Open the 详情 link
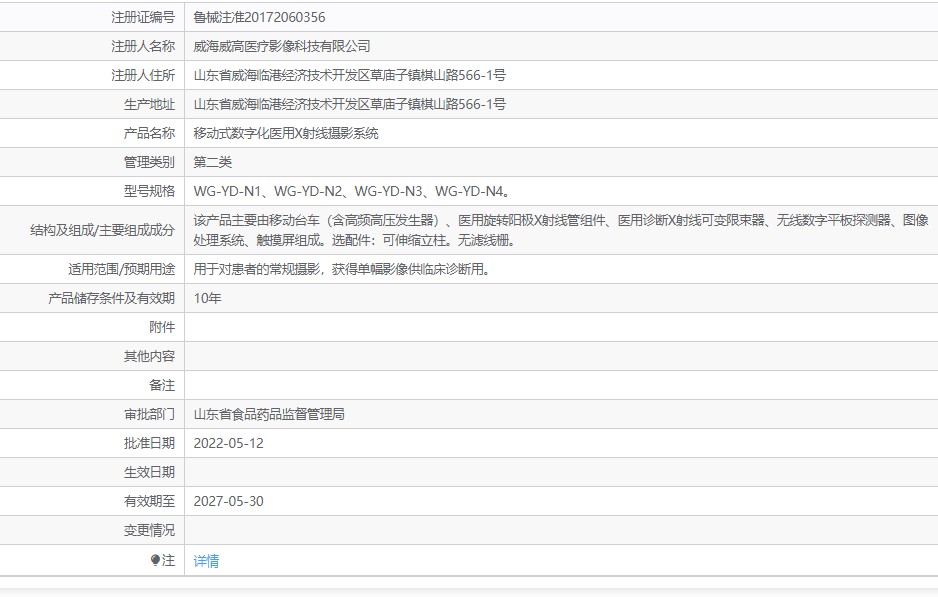This screenshot has width=938, height=597. click(206, 561)
